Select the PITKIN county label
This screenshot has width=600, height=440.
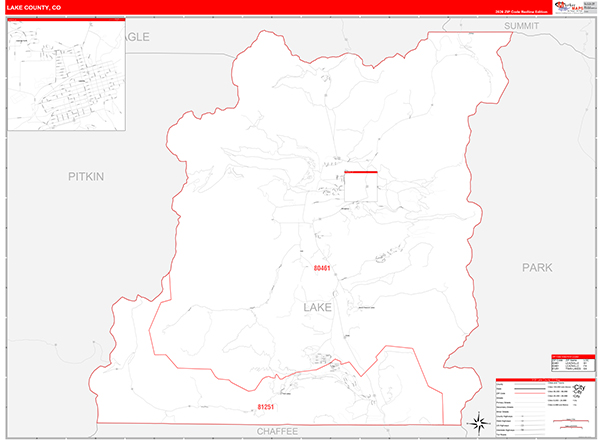[x=86, y=176]
